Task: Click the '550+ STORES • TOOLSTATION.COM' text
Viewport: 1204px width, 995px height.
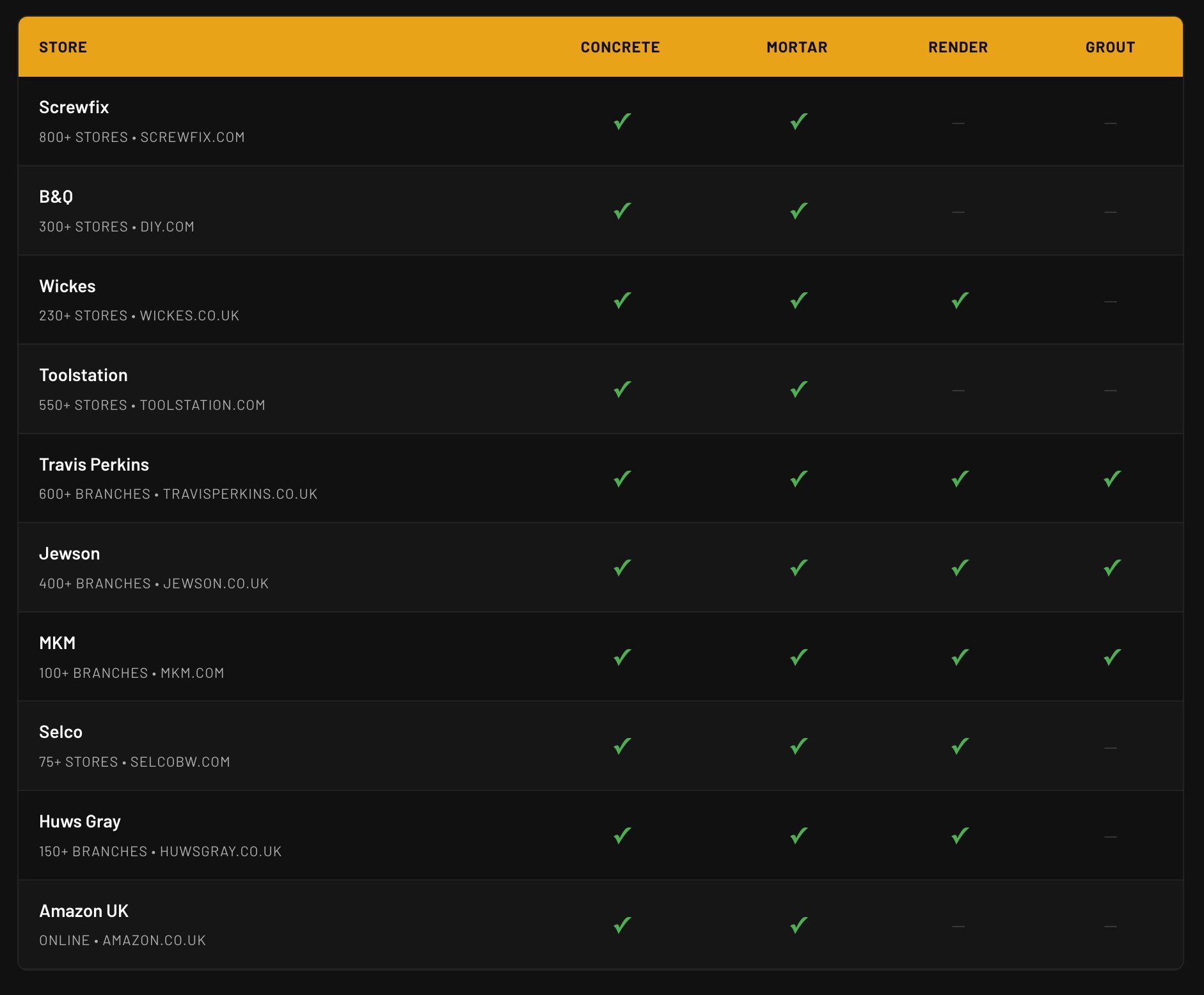Action: pos(152,405)
